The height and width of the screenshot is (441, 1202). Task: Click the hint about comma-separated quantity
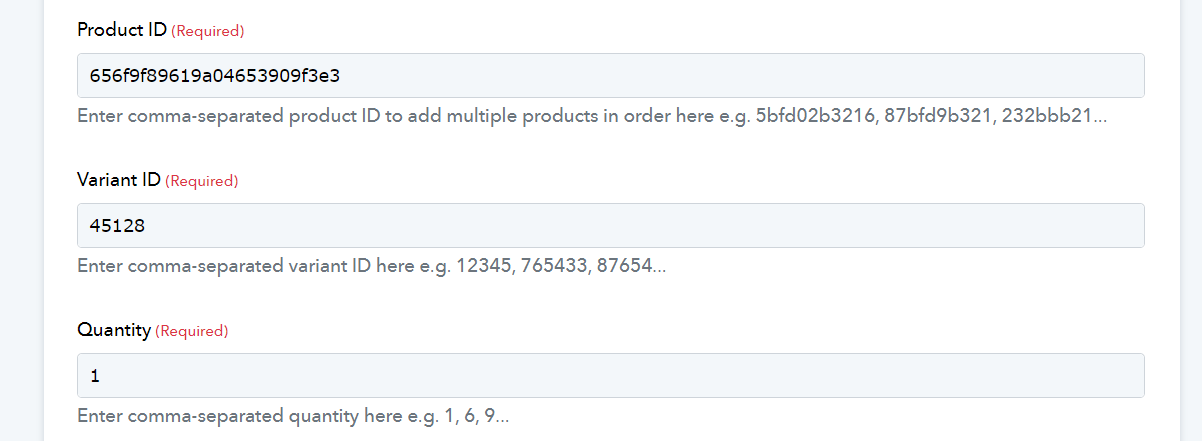click(x=293, y=415)
